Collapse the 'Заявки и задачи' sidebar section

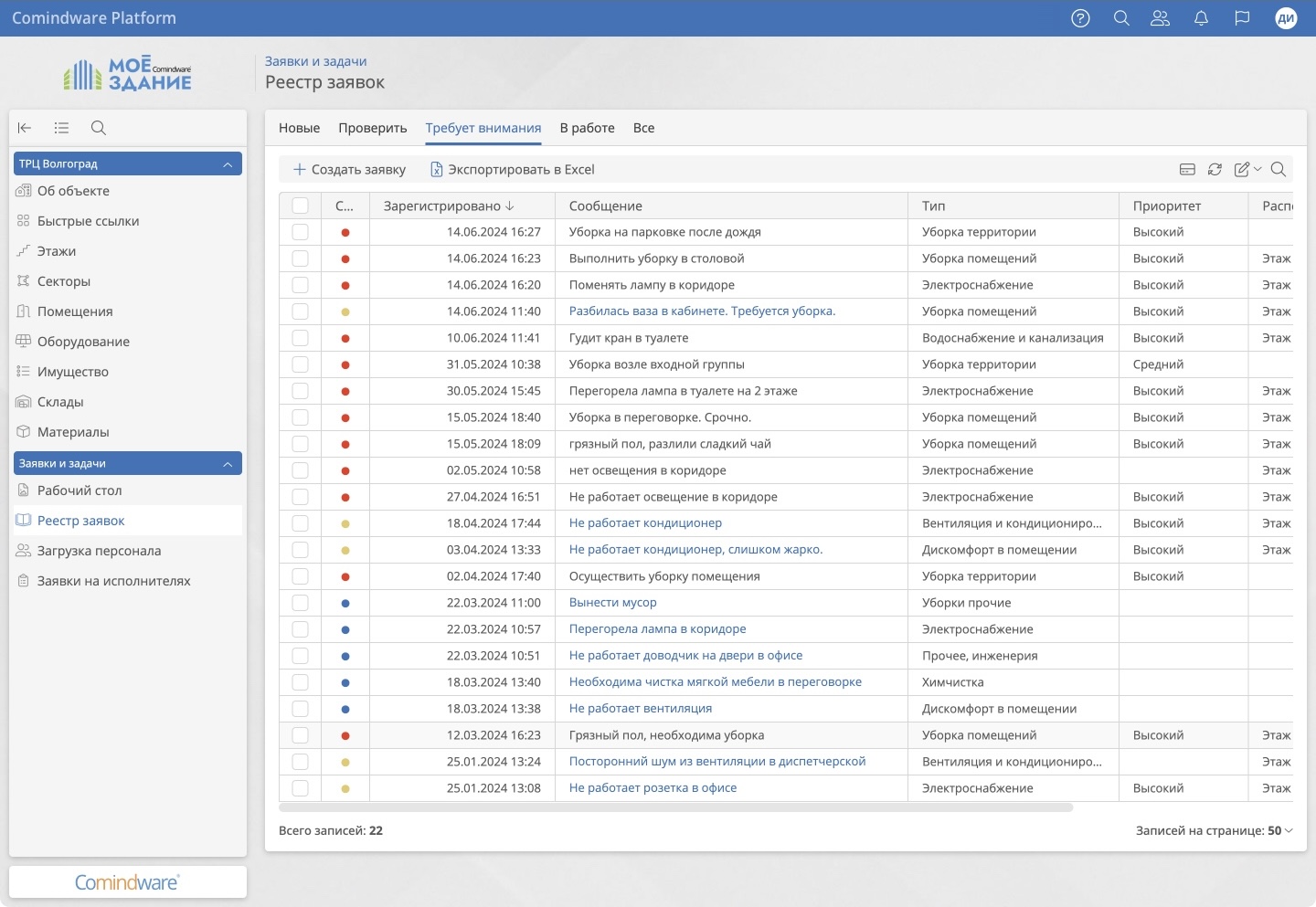(x=228, y=464)
